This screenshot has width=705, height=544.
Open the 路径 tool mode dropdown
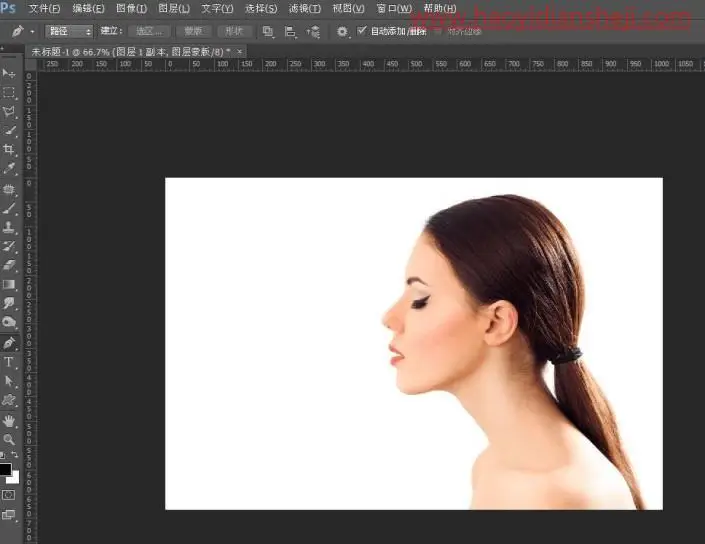coord(69,31)
